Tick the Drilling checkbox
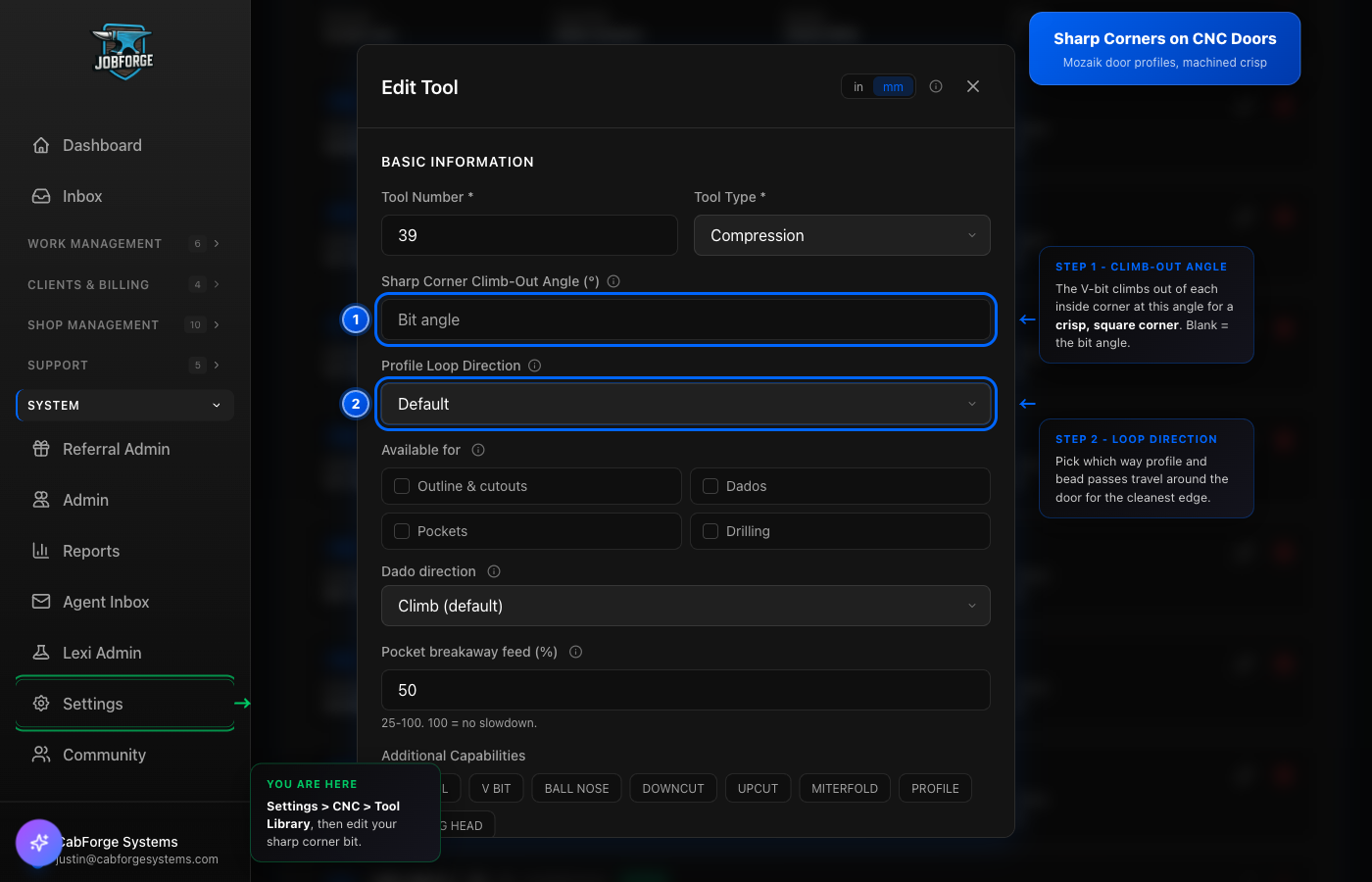The image size is (1372, 882). [710, 531]
